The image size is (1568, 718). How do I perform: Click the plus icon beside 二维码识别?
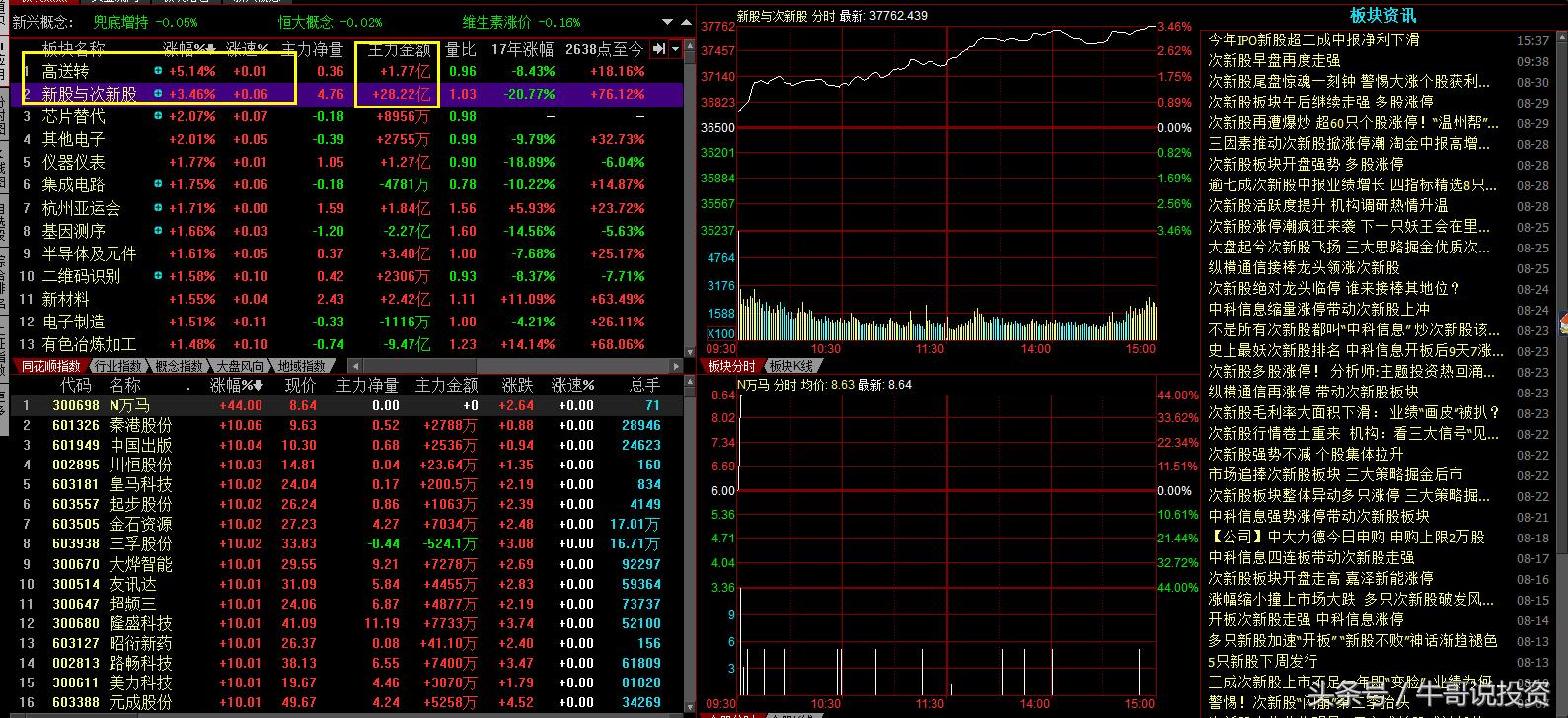158,276
